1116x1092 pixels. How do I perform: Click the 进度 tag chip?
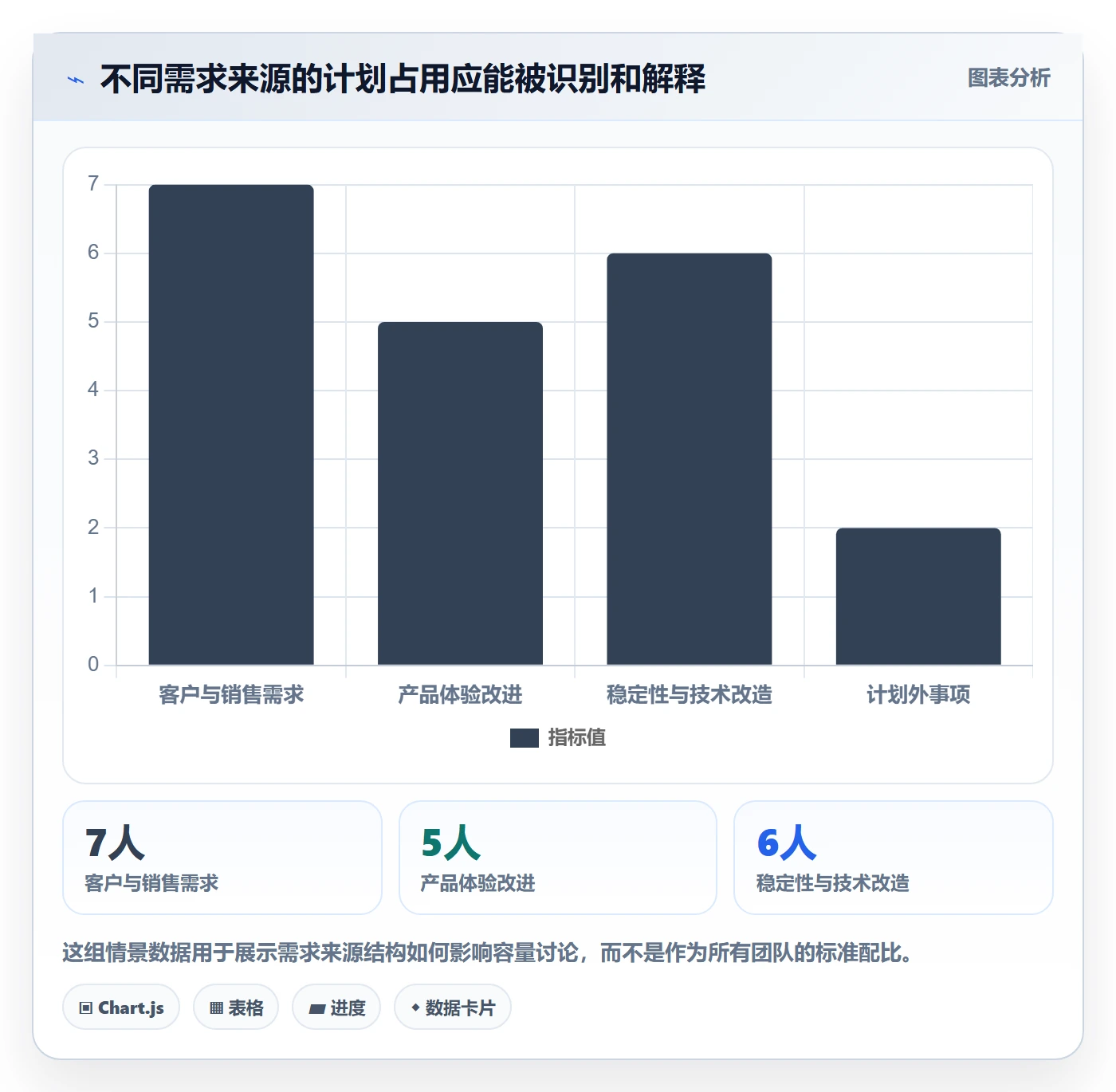(336, 1008)
